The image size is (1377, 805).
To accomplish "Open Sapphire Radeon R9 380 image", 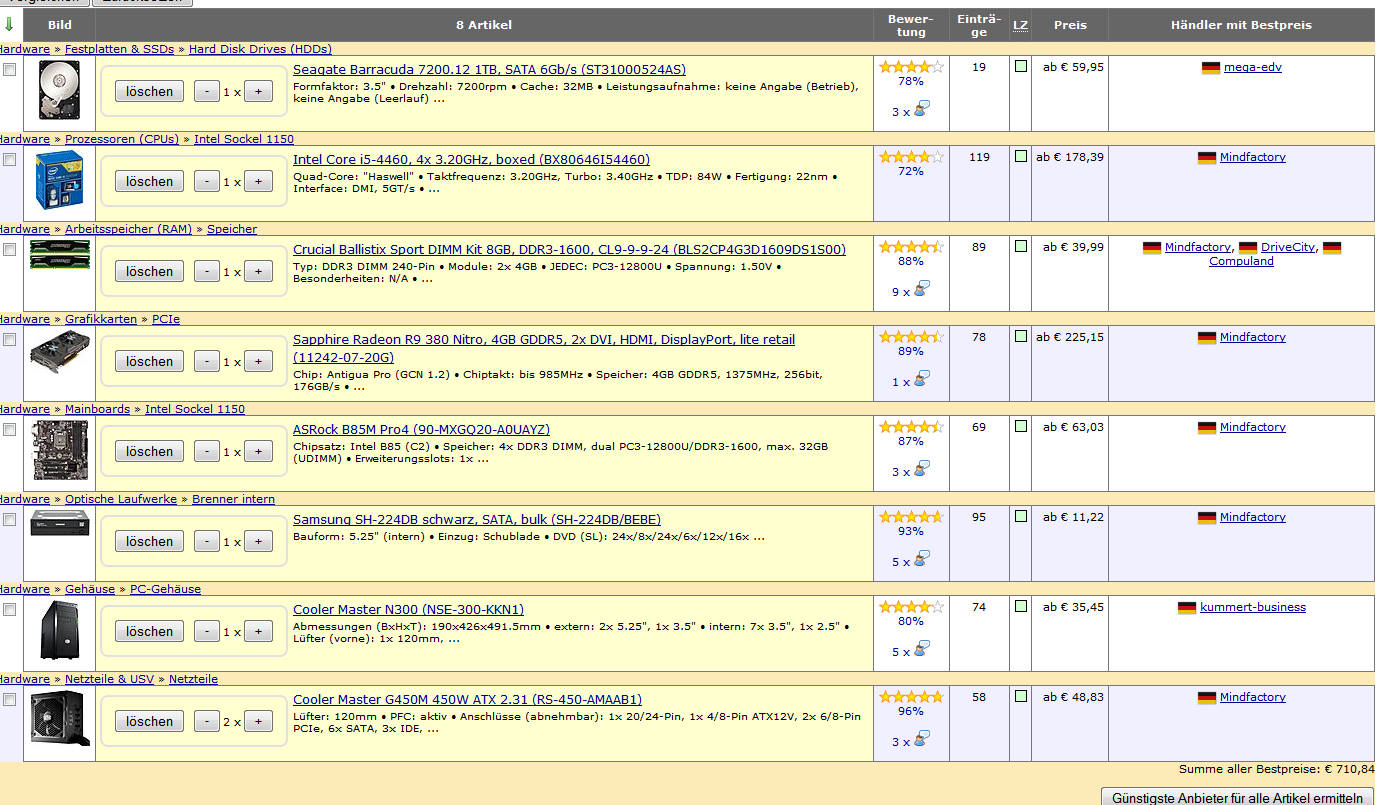I will (59, 351).
